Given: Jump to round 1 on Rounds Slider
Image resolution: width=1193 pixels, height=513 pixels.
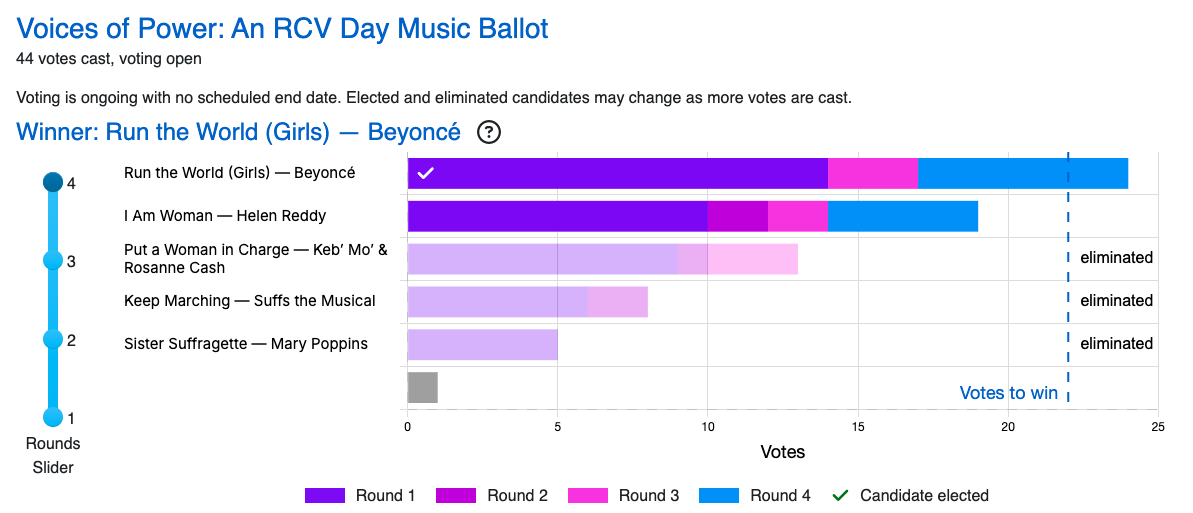Looking at the screenshot, I should (53, 417).
